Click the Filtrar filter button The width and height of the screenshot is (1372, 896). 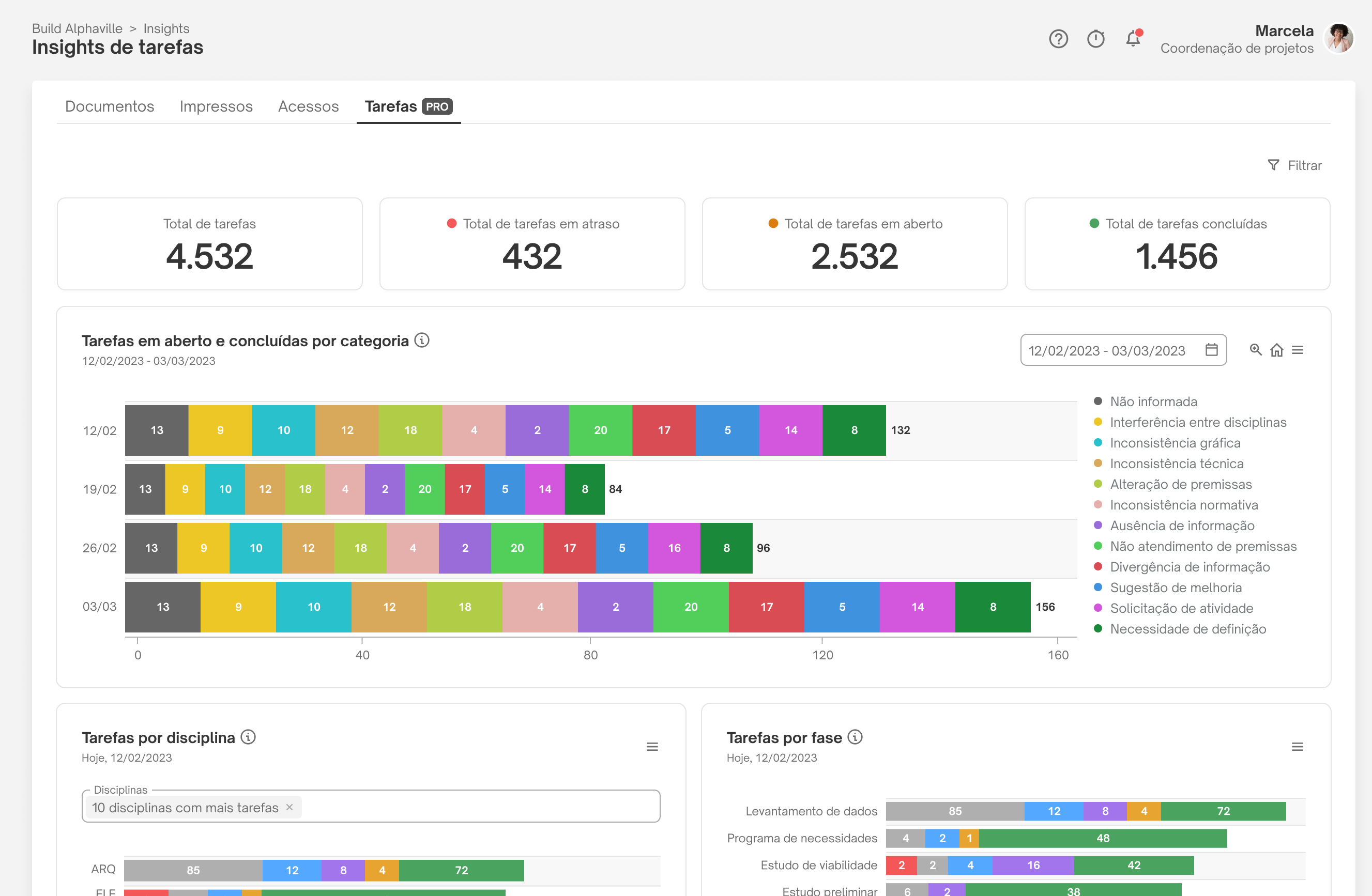pos(1294,165)
